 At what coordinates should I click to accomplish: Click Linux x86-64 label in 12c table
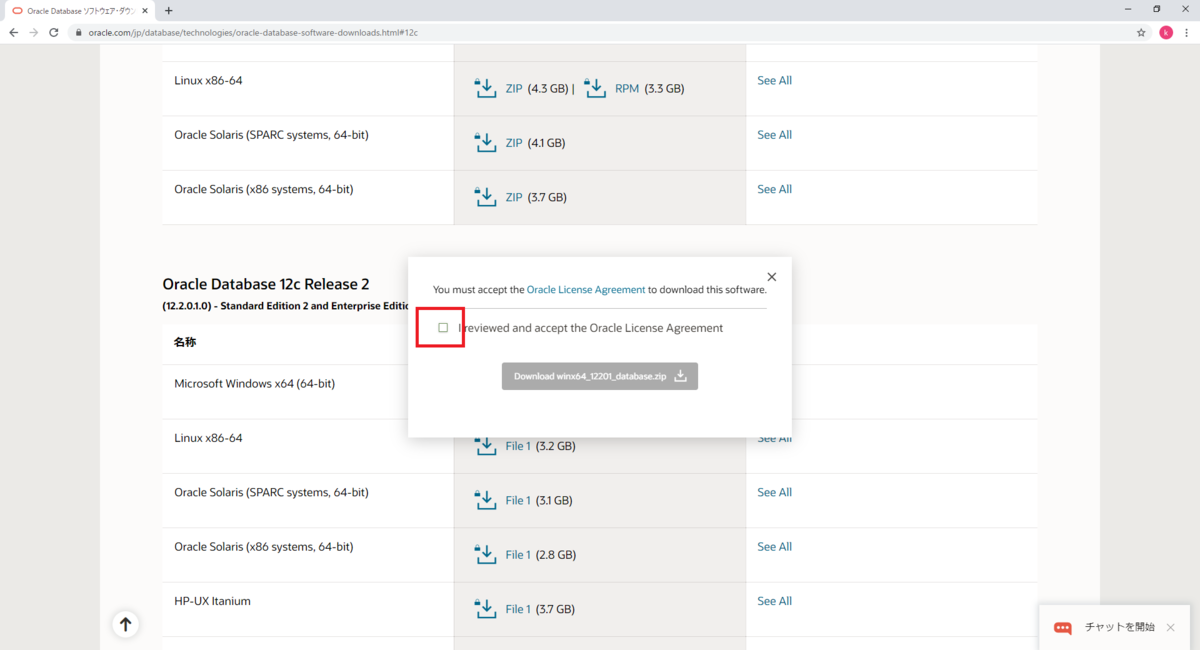208,438
